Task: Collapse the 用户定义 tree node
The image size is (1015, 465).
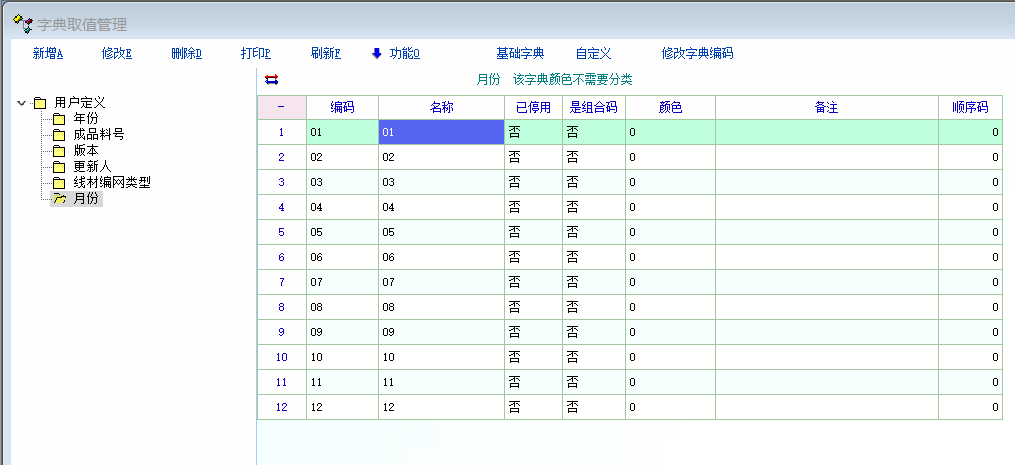Action: (22, 102)
